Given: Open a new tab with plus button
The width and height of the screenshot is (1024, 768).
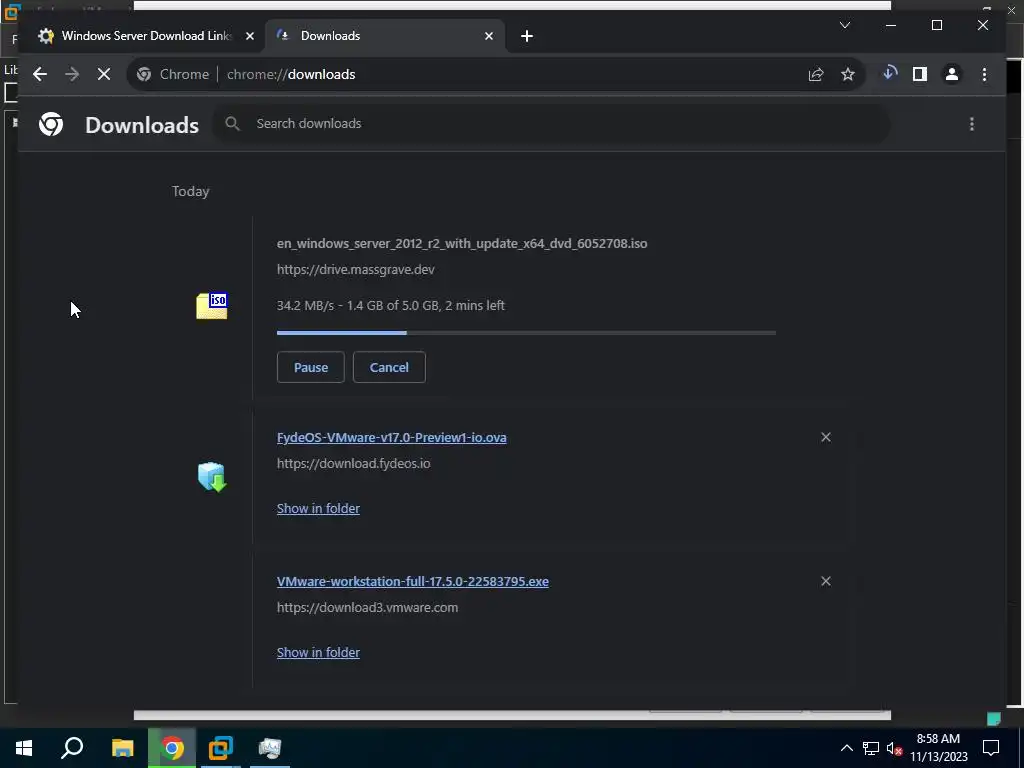Looking at the screenshot, I should [527, 37].
